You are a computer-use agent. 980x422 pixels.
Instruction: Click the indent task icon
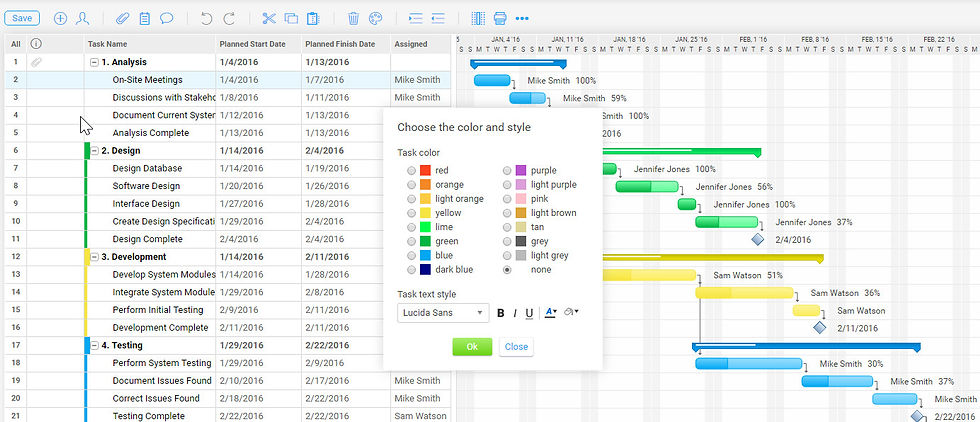click(415, 18)
